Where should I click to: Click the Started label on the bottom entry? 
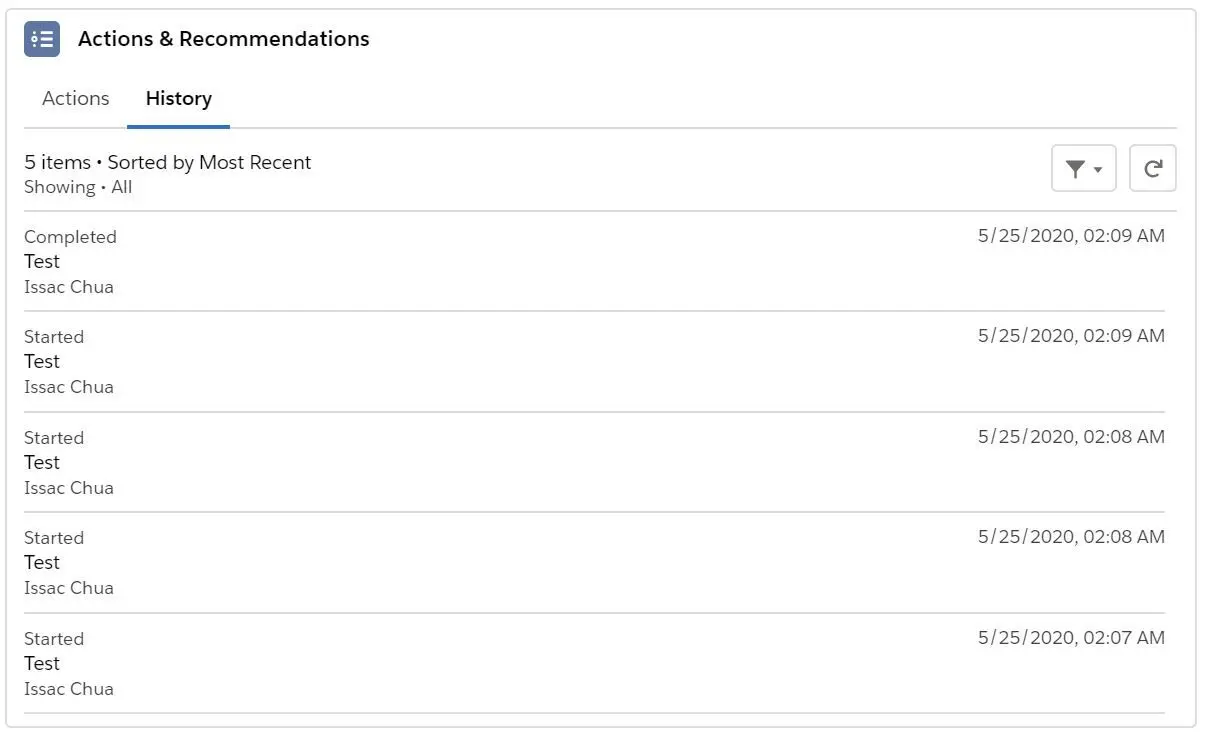(x=54, y=639)
